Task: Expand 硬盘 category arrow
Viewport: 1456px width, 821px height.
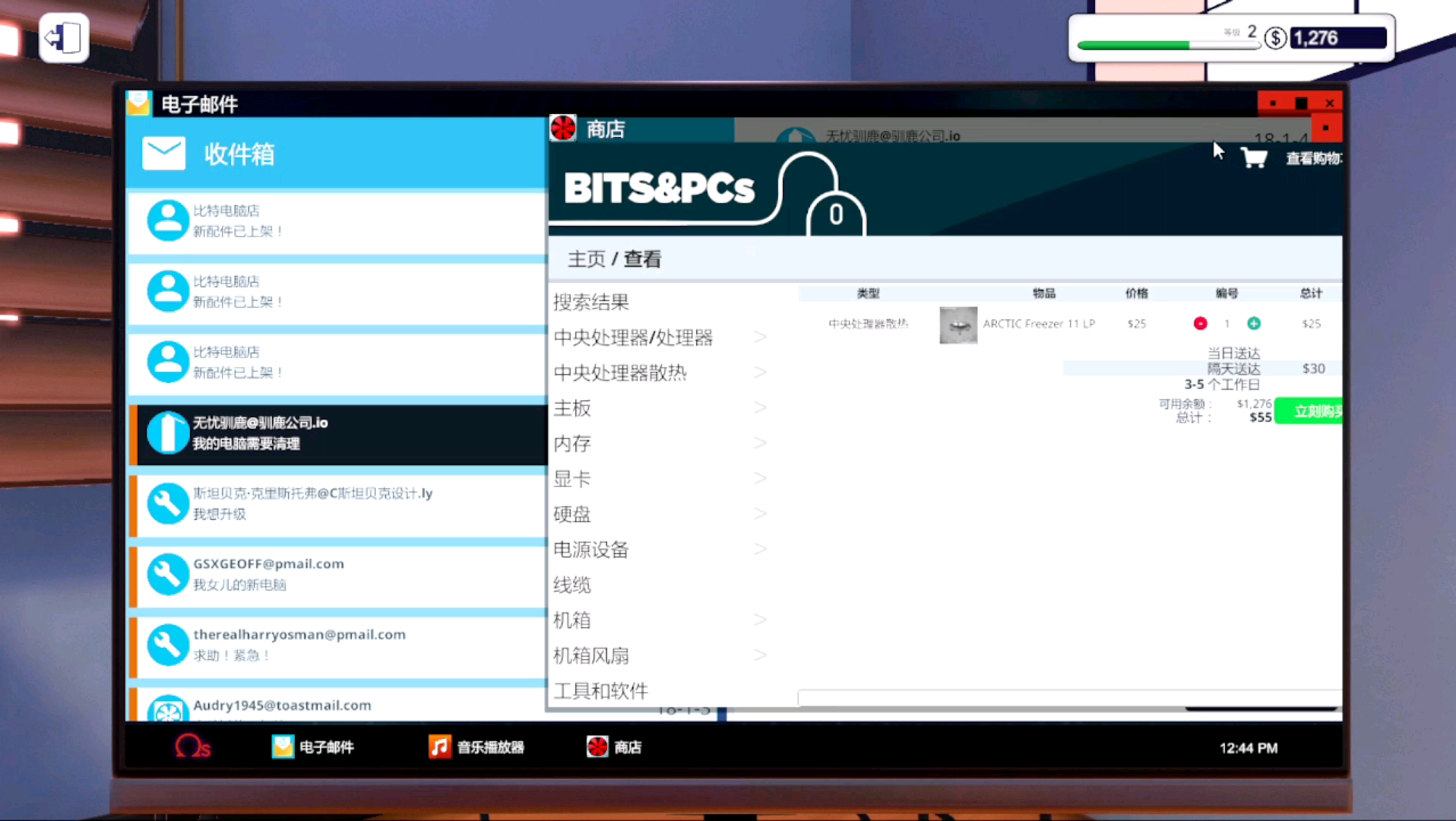Action: (760, 514)
